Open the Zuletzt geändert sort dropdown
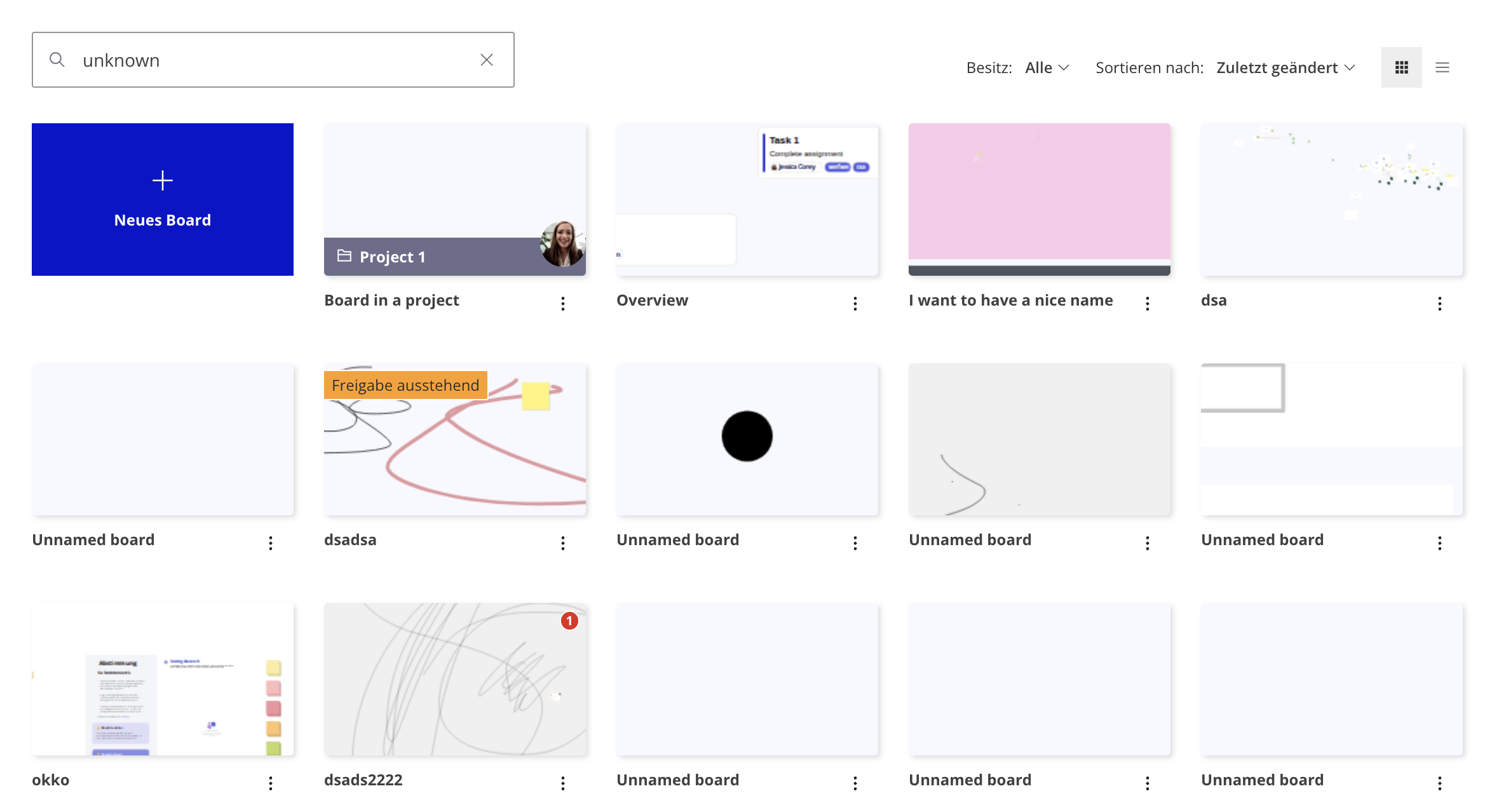Screen dimensions: 1492x812 [x=1286, y=67]
